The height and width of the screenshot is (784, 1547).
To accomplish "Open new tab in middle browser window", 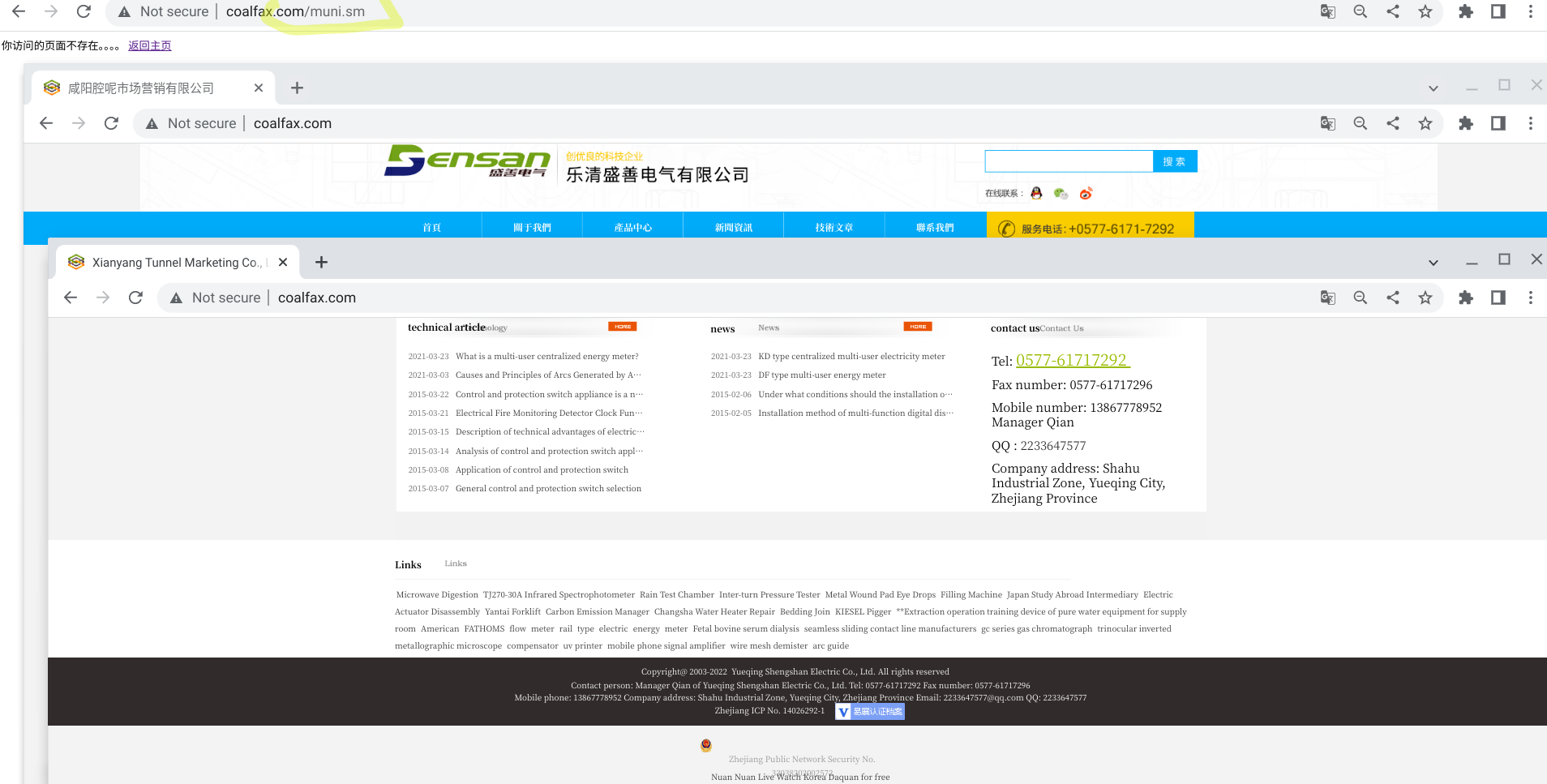I will tap(298, 88).
